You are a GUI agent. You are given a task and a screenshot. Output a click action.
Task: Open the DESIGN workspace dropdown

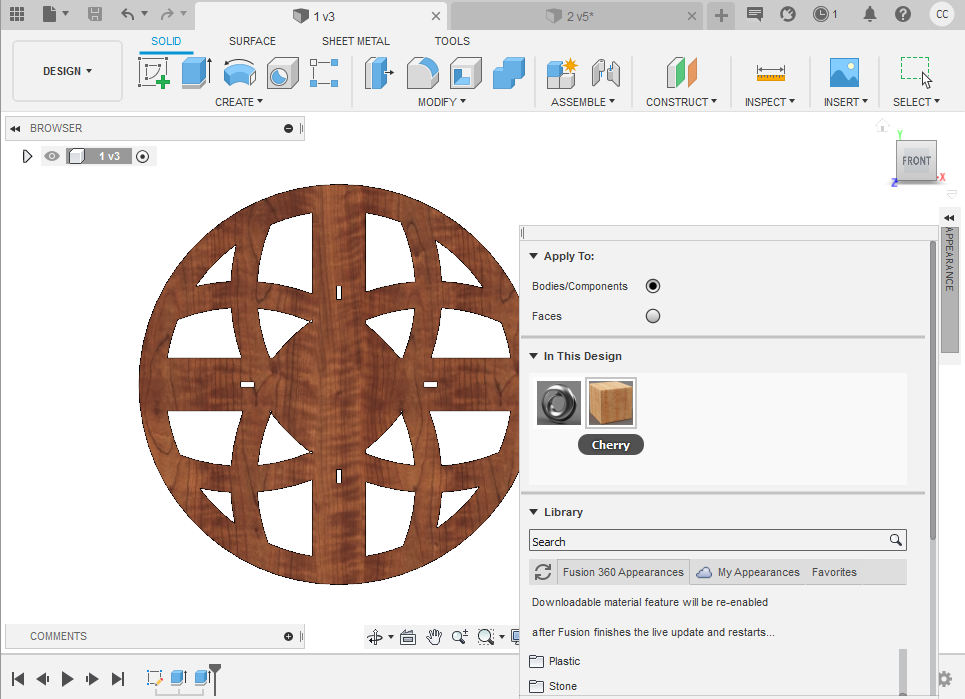[x=67, y=71]
